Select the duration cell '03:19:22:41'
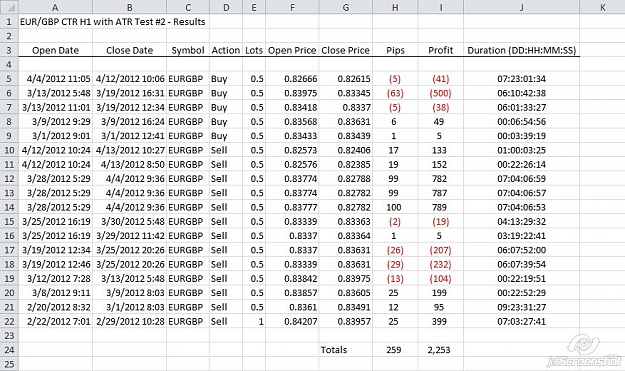 521,236
